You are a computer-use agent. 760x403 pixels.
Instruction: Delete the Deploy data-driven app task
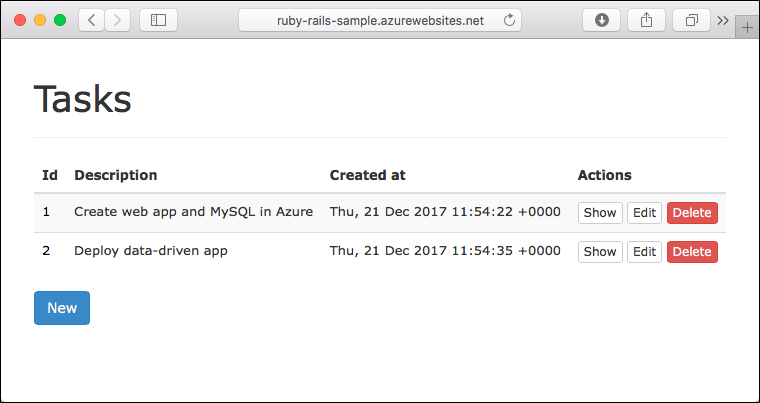[692, 252]
